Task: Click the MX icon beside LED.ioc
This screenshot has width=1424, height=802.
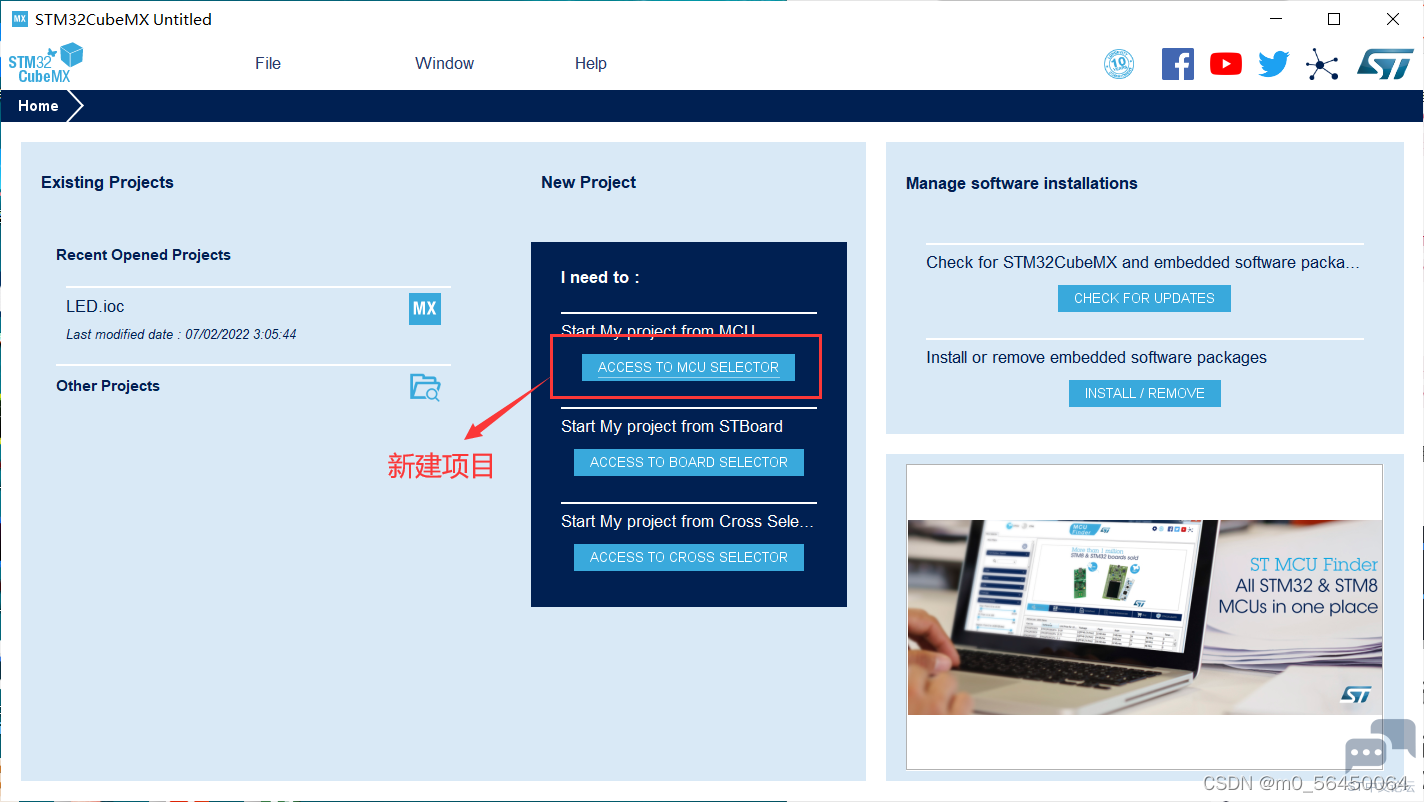Action: (425, 308)
